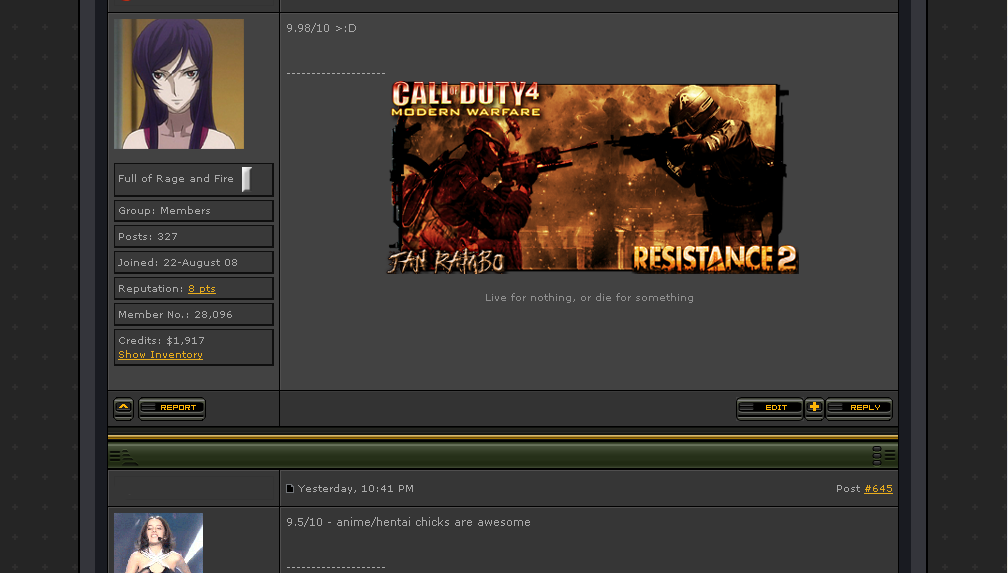Click 'Live for nothing, or die for something' quote
The image size is (1008, 573).
tap(590, 298)
